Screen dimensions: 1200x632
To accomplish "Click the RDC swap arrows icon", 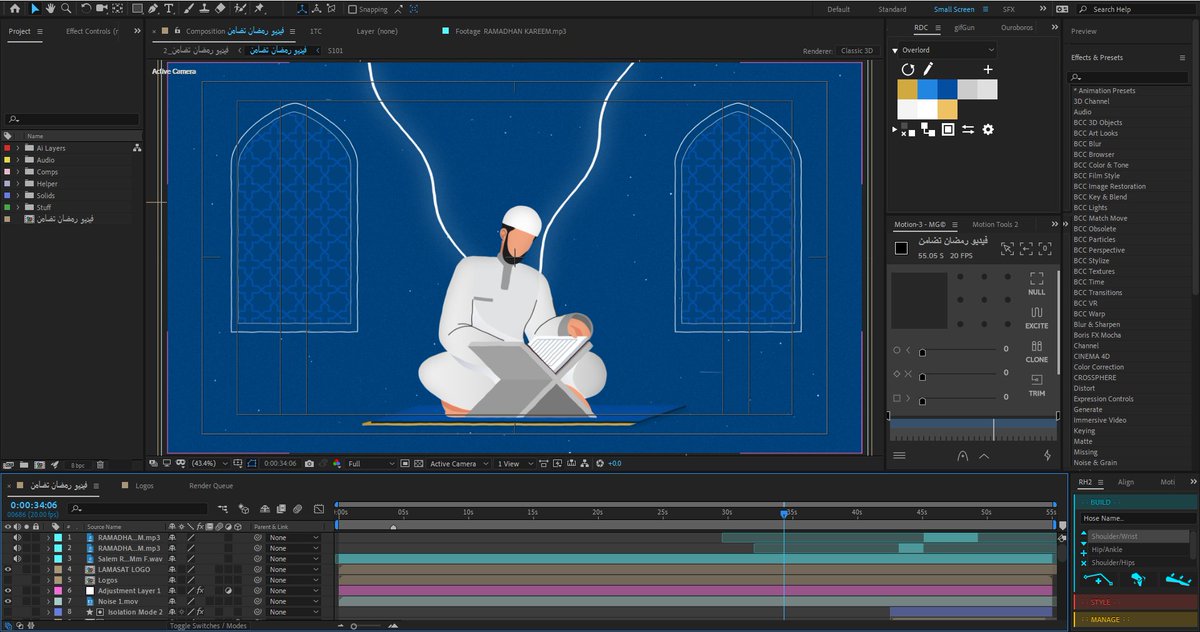I will [x=968, y=129].
